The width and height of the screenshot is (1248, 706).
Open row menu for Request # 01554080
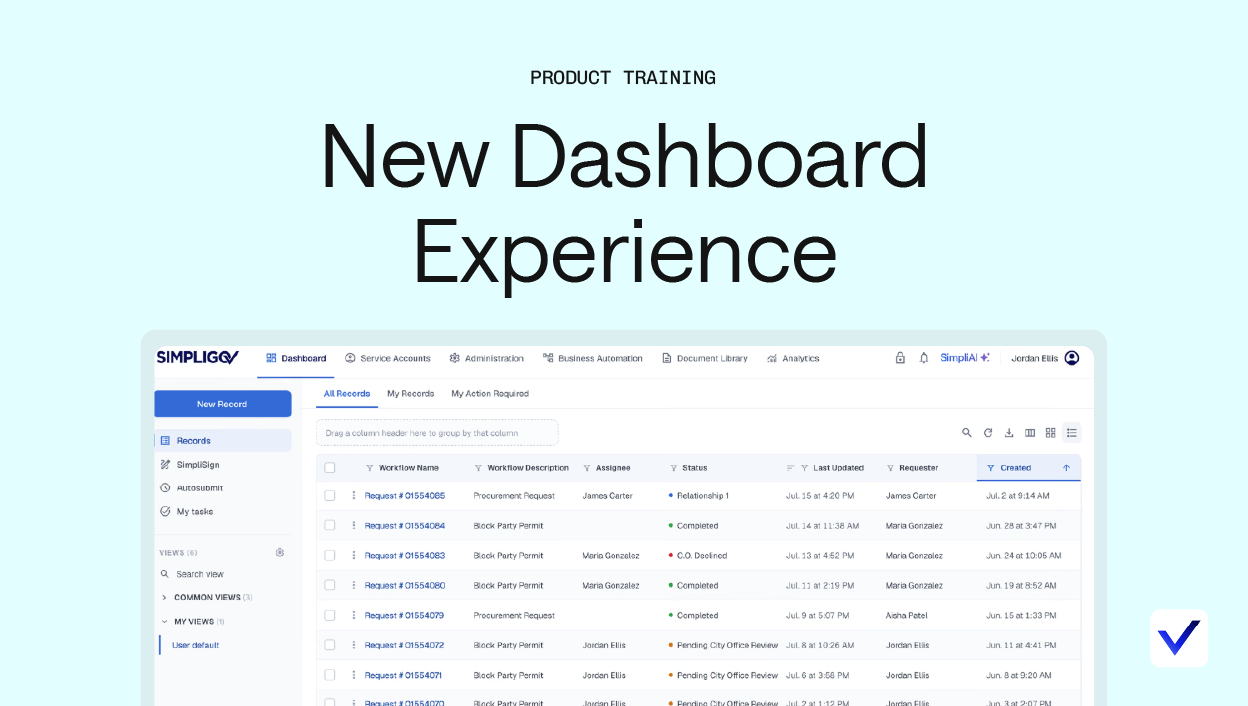(x=353, y=586)
